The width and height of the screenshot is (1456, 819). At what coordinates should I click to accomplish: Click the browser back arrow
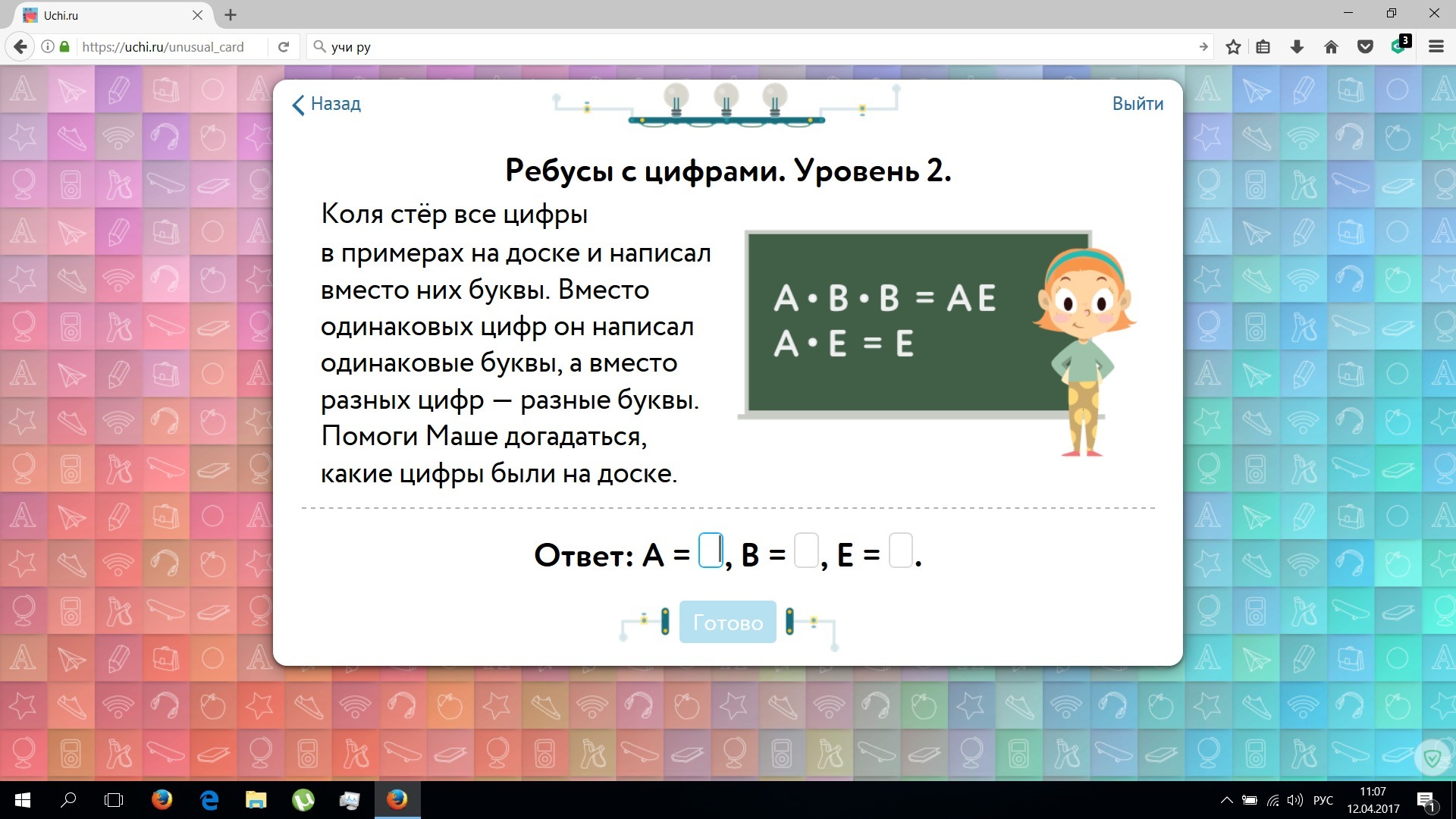point(20,47)
